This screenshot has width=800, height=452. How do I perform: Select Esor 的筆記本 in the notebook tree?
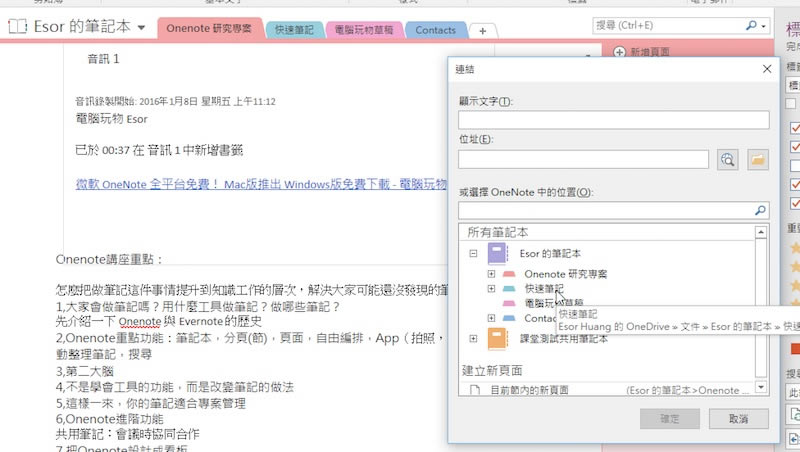click(550, 254)
